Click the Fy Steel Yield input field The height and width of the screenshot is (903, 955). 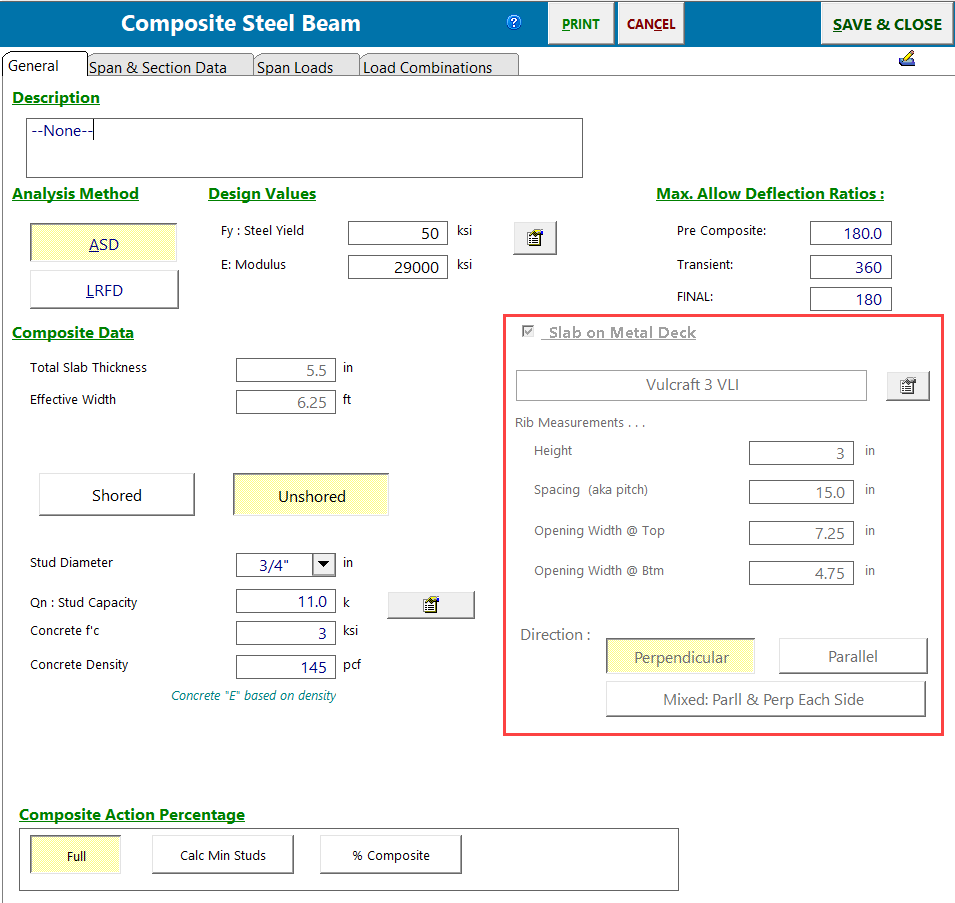(x=398, y=233)
